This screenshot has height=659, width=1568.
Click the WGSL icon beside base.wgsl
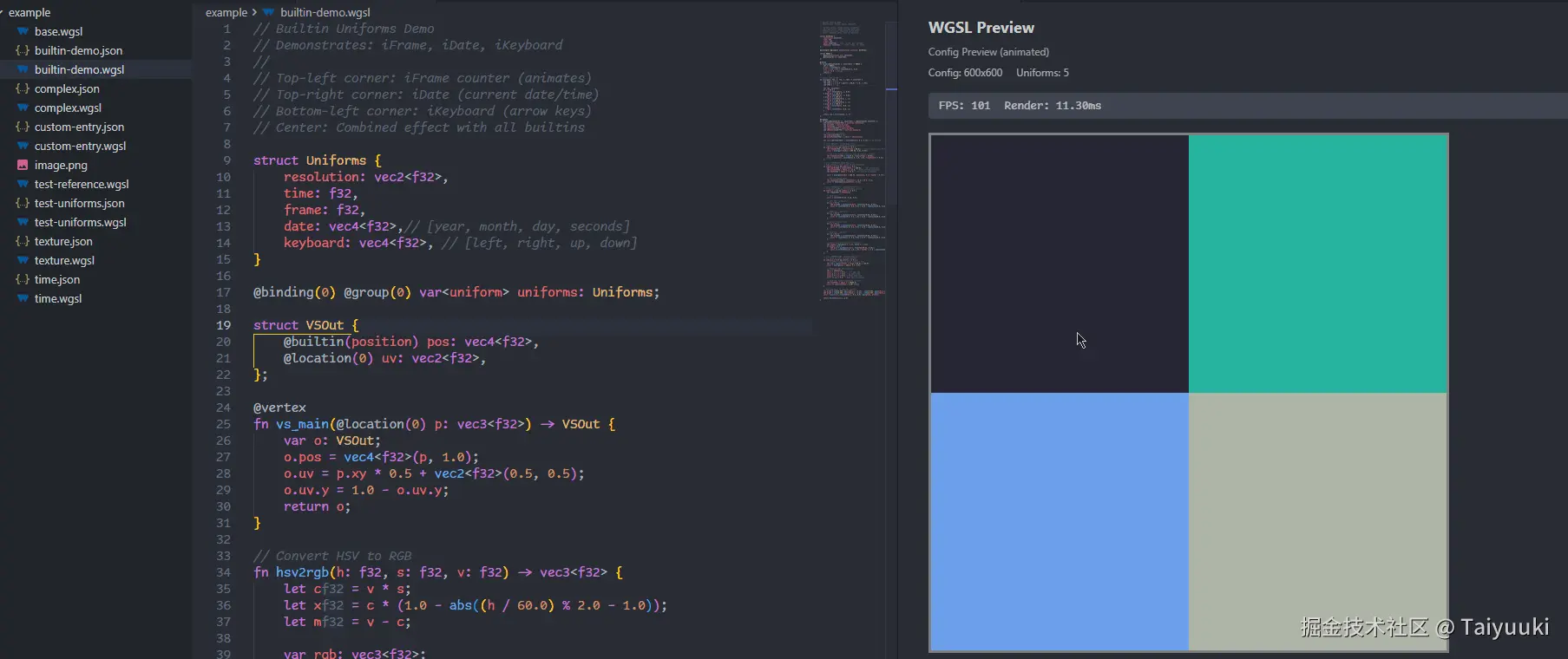point(23,31)
